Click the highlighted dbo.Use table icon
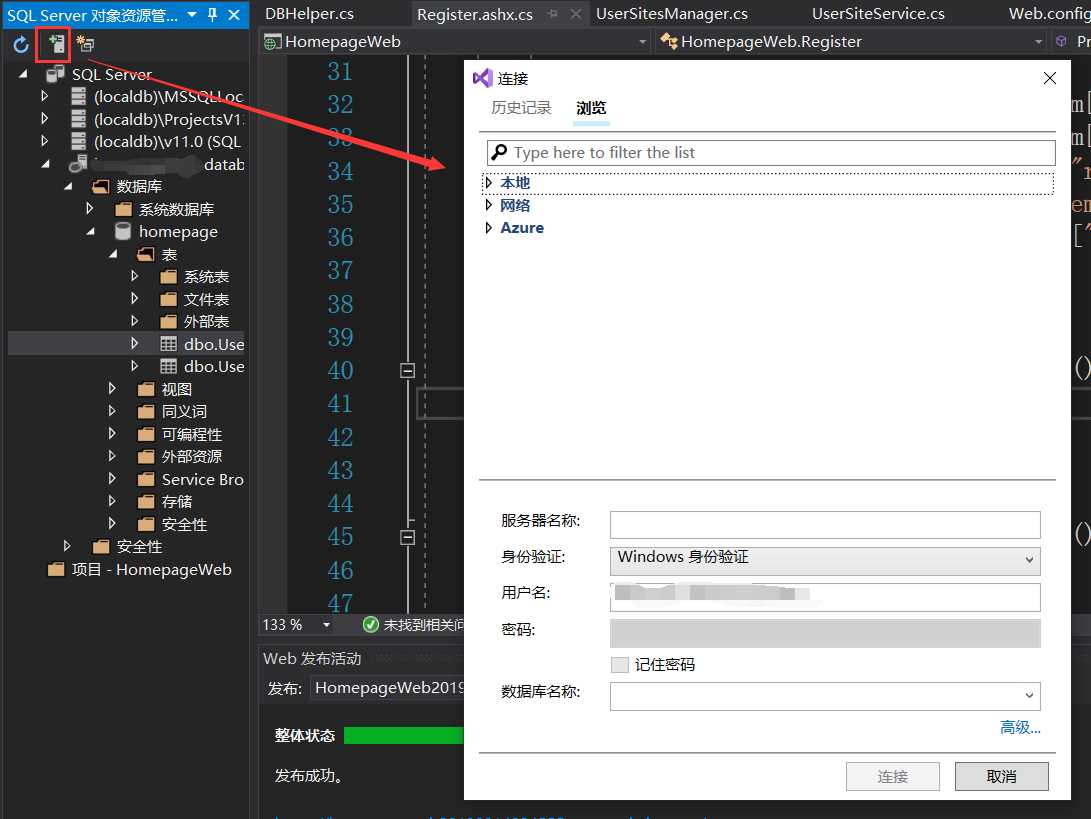This screenshot has width=1091, height=819. click(x=168, y=344)
